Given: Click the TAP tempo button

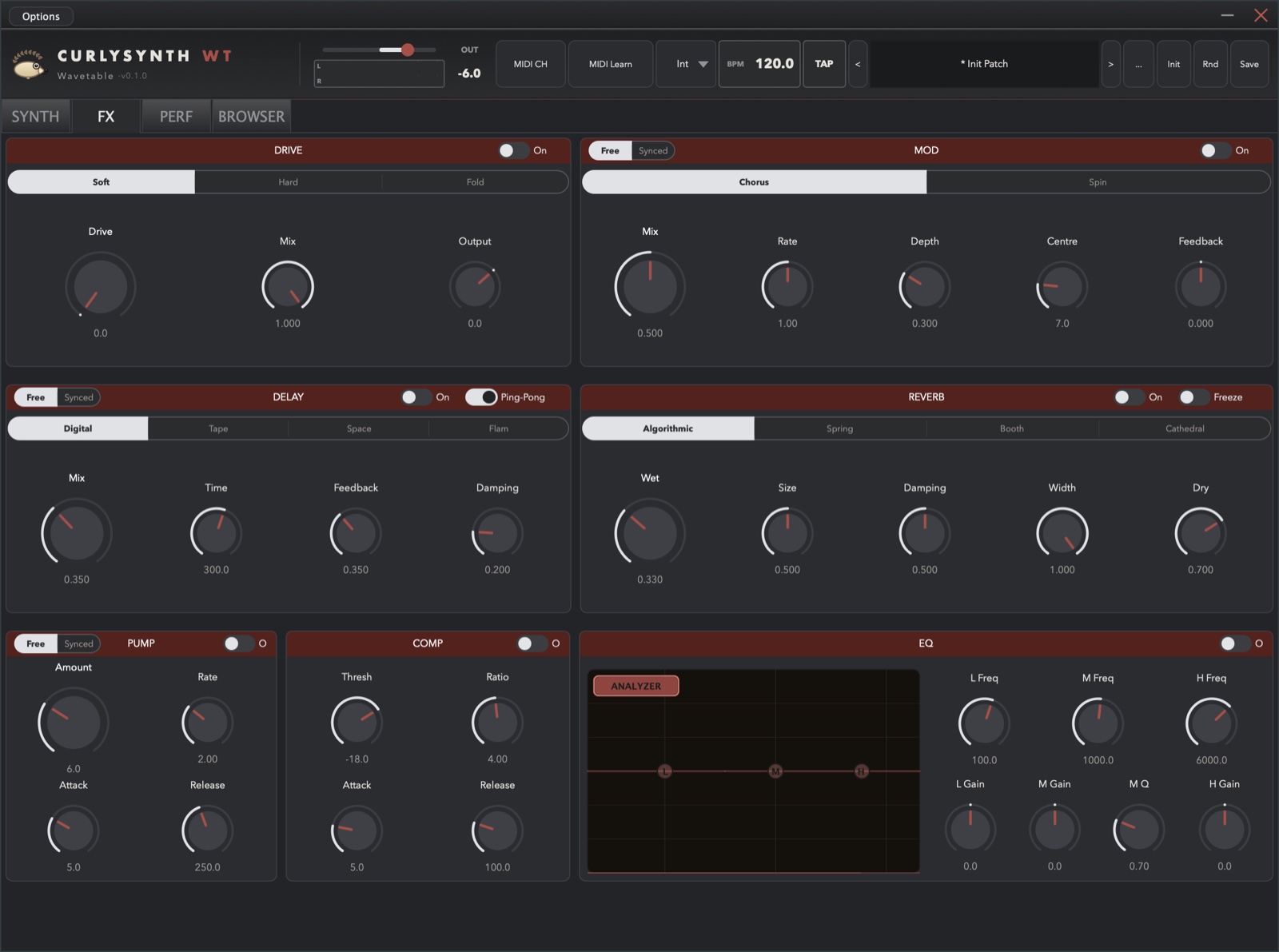Looking at the screenshot, I should (x=824, y=64).
